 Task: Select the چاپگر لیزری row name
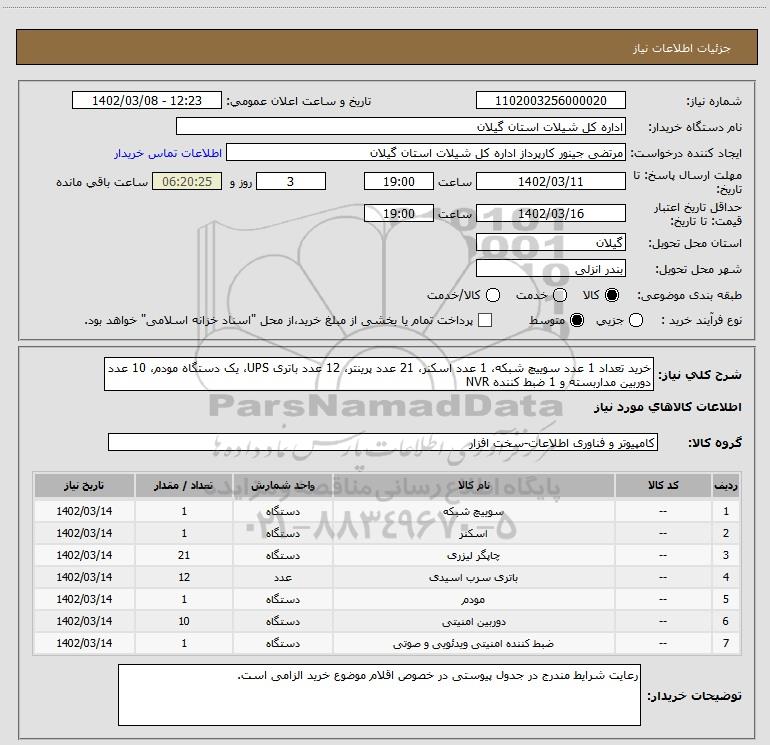[x=473, y=555]
